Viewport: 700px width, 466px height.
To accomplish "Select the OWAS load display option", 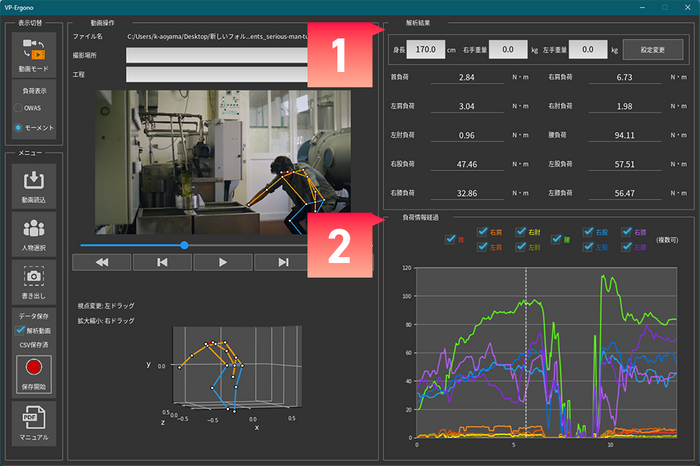I will tap(20, 108).
